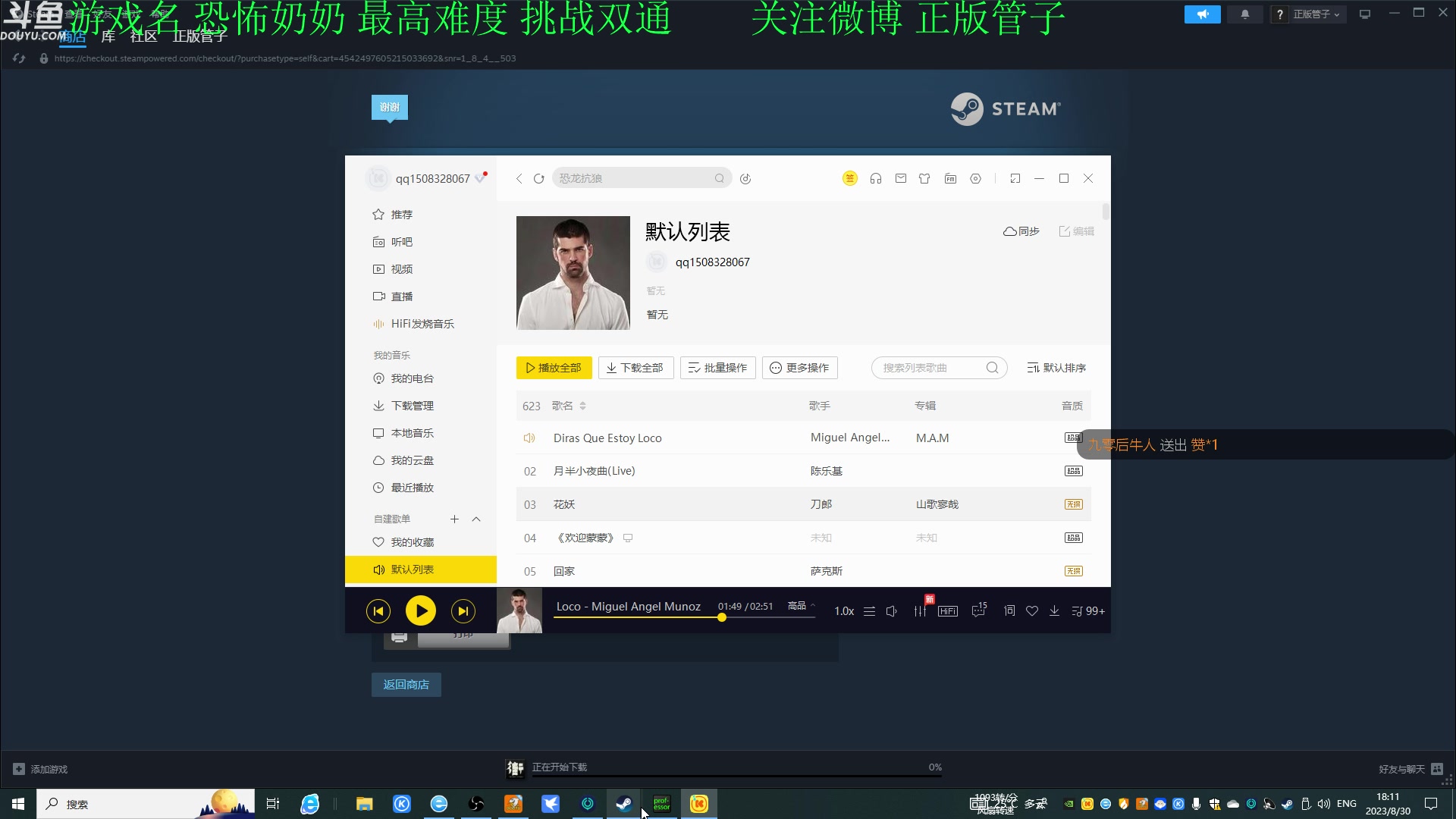This screenshot has width=1456, height=819.
Task: Collapse the 自建歌单 playlist section
Action: coord(476,519)
